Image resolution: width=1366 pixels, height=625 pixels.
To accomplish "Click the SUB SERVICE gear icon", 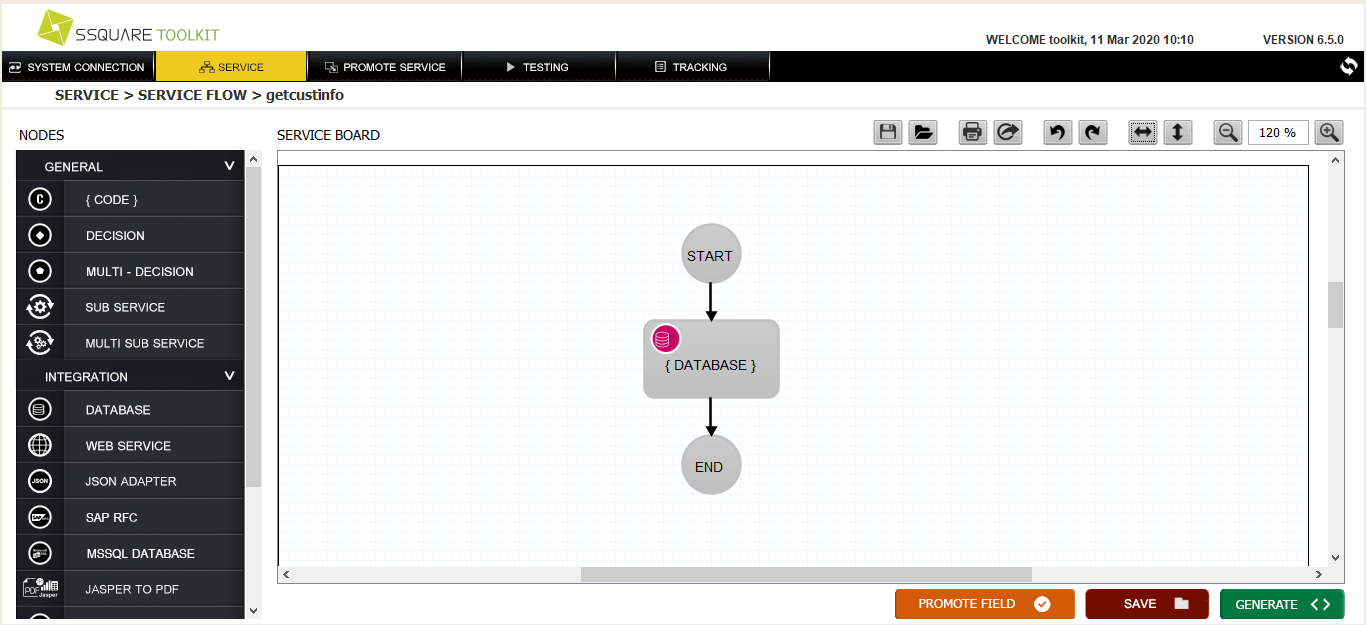I will pyautogui.click(x=40, y=307).
